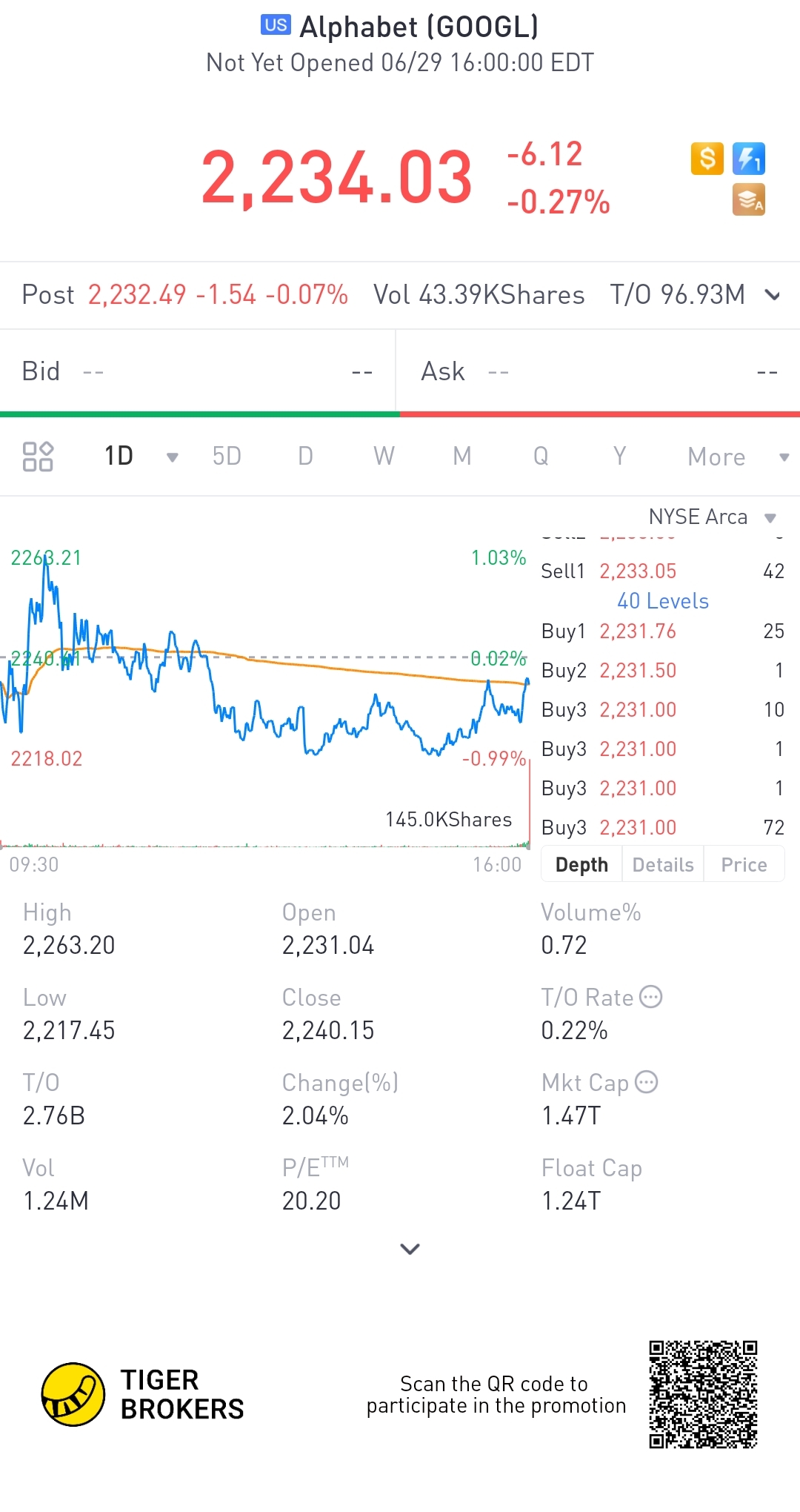Tap the price change -6.12
Screen dimensions: 800x1512
544,154
